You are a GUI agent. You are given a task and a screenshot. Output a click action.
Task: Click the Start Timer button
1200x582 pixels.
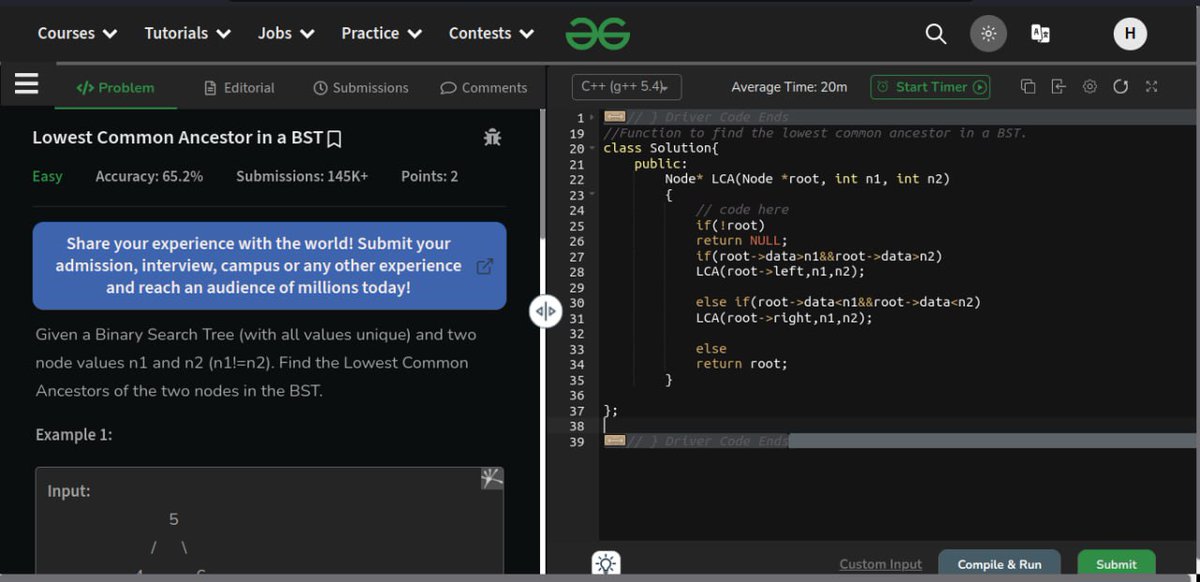pos(930,87)
